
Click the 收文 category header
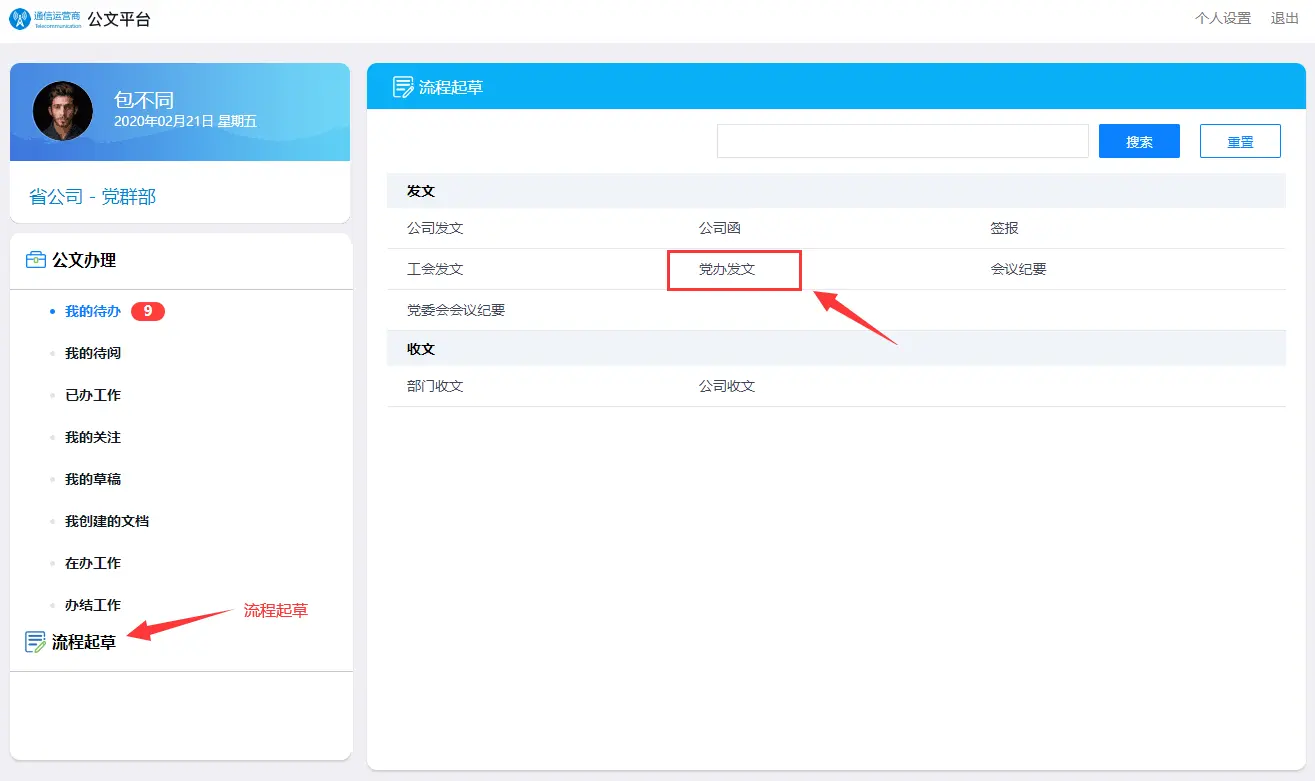(x=421, y=349)
